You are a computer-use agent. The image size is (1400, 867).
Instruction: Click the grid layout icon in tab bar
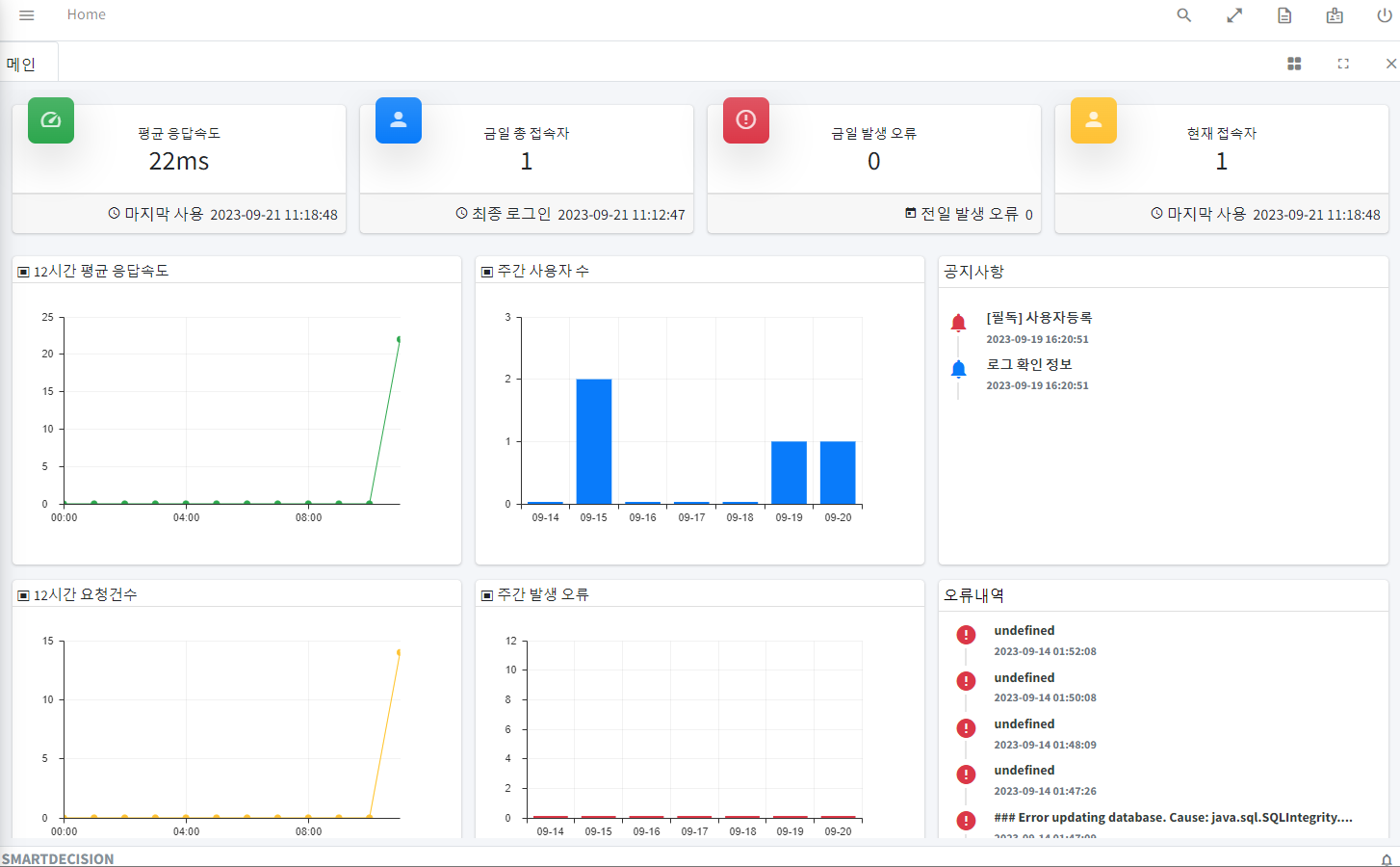coord(1294,64)
